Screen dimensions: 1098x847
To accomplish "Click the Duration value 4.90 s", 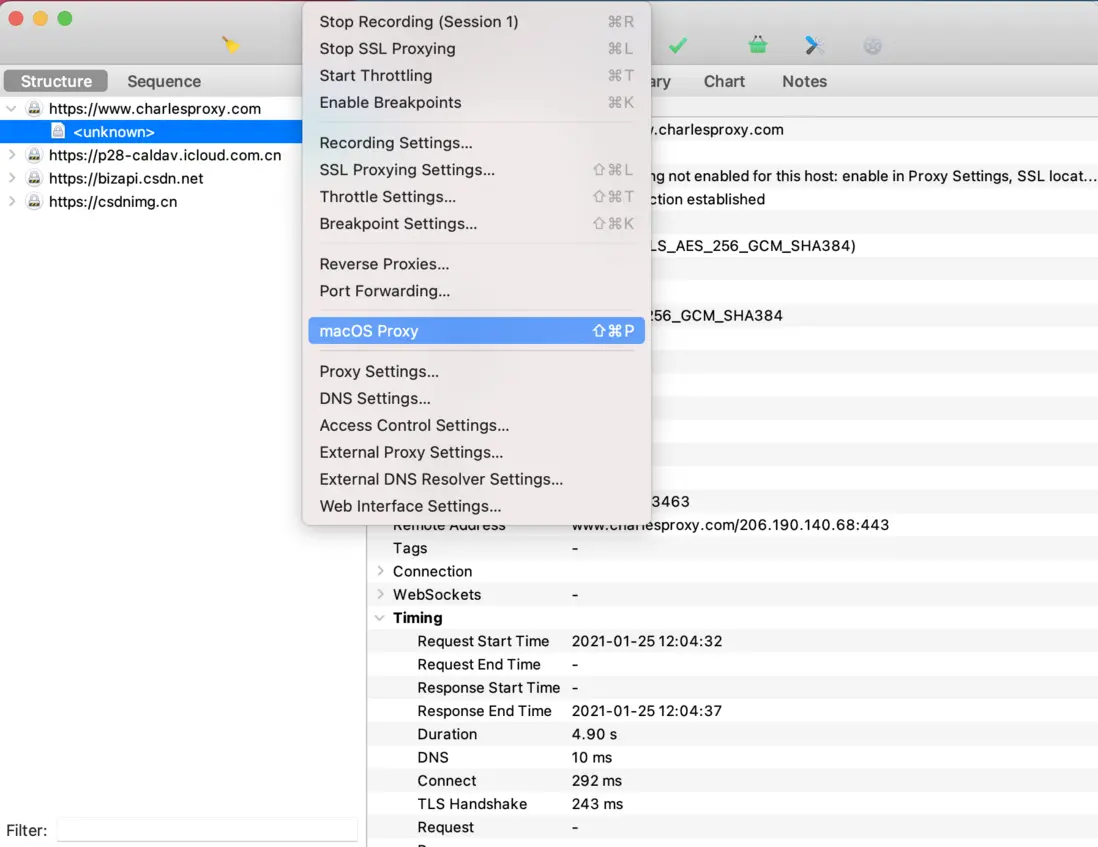I will (x=594, y=734).
